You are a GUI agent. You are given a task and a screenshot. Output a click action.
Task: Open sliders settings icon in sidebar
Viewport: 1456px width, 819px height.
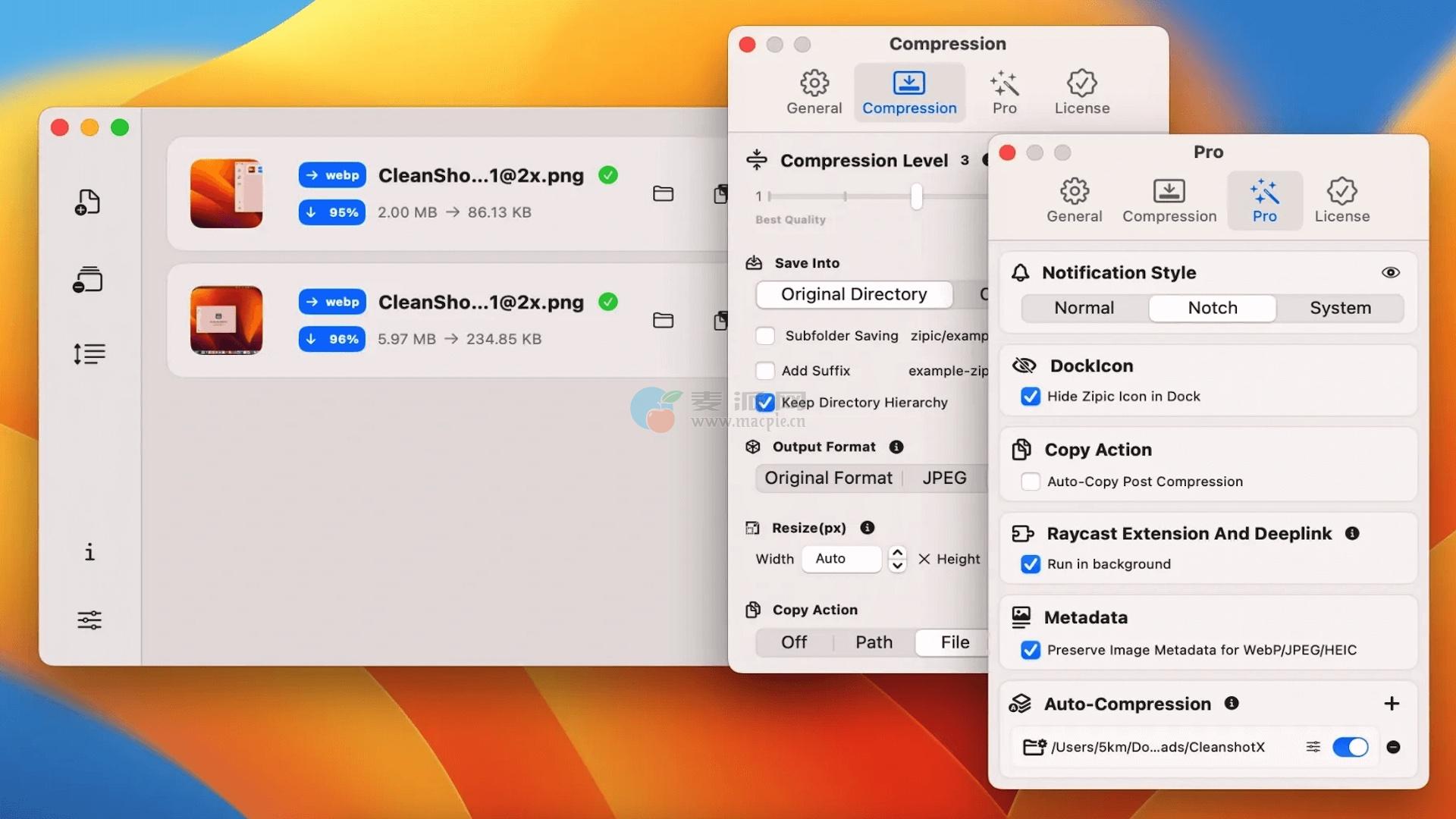[89, 620]
